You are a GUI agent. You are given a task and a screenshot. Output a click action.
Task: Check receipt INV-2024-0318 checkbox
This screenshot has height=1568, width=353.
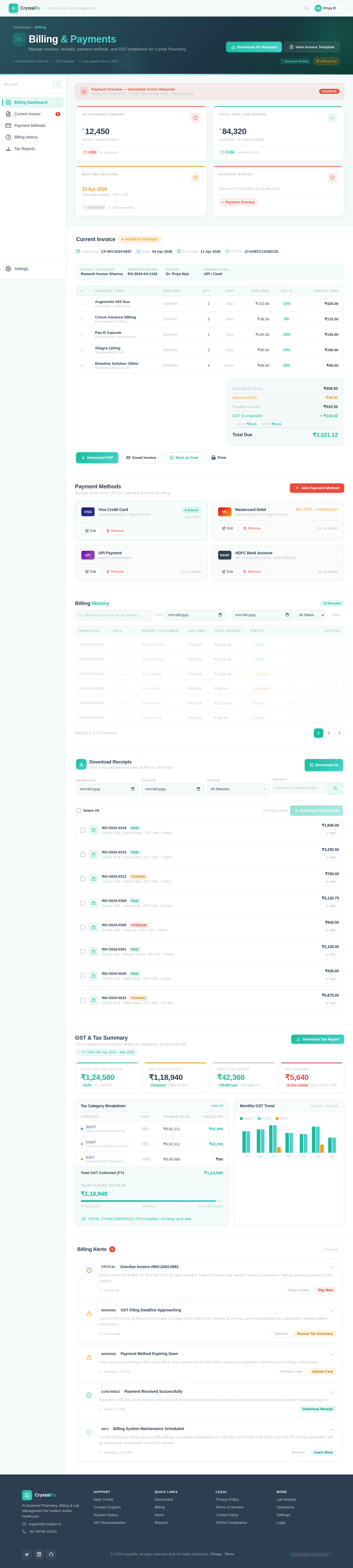point(83,830)
